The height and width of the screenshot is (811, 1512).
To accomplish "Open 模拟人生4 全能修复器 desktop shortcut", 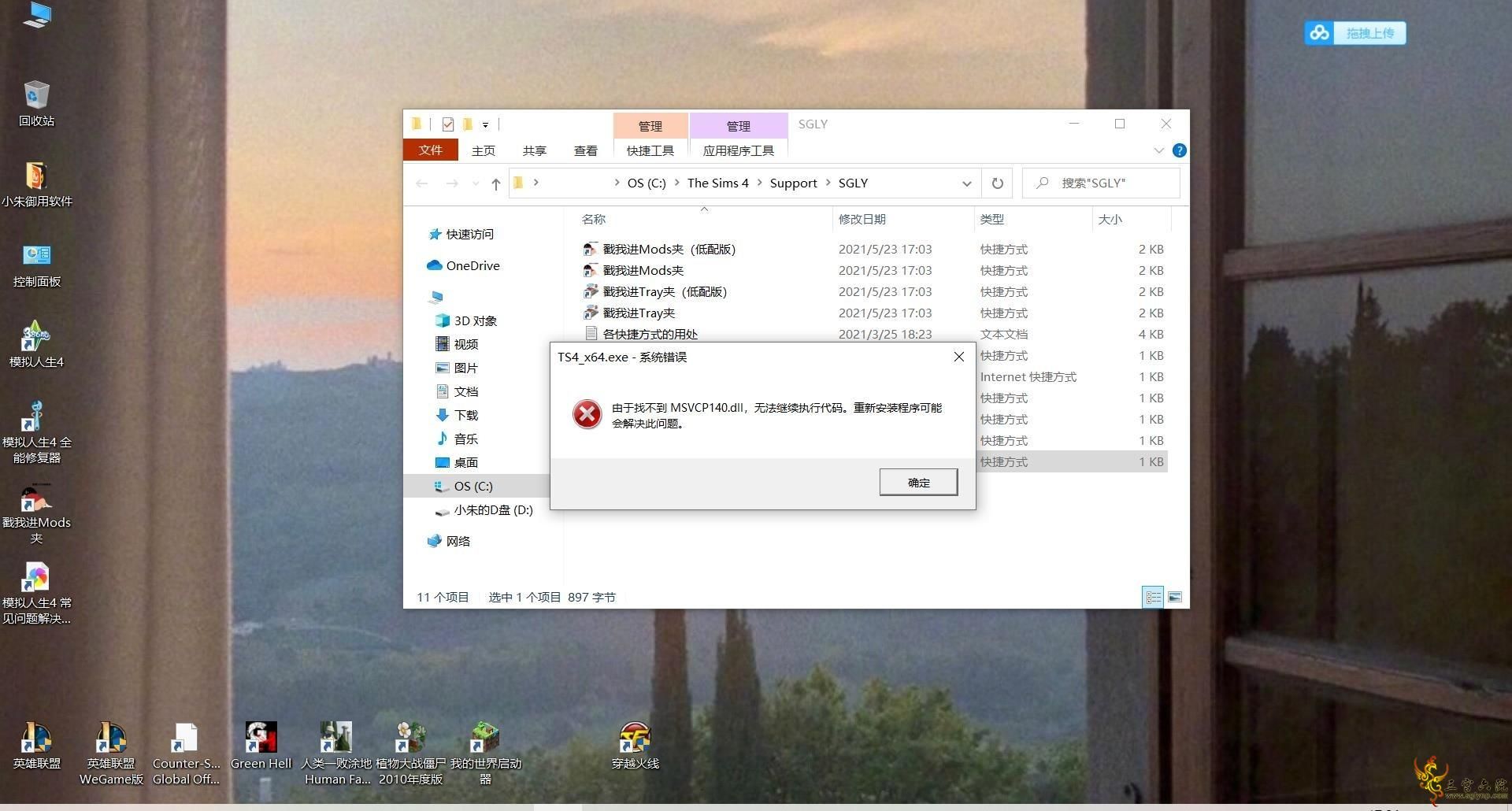I will (36, 431).
